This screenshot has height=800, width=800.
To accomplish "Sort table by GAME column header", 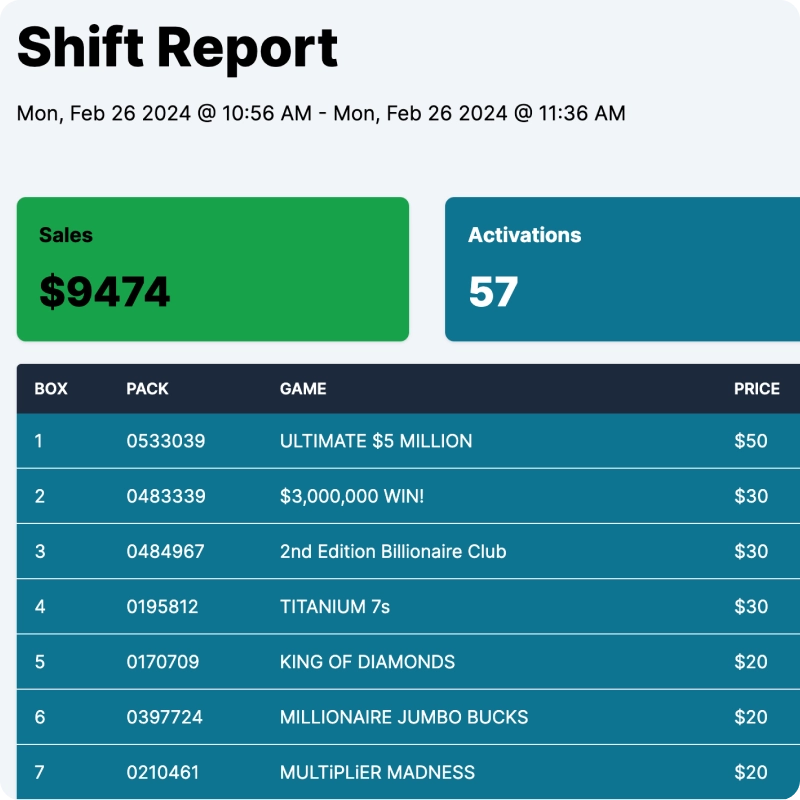I will coord(300,389).
